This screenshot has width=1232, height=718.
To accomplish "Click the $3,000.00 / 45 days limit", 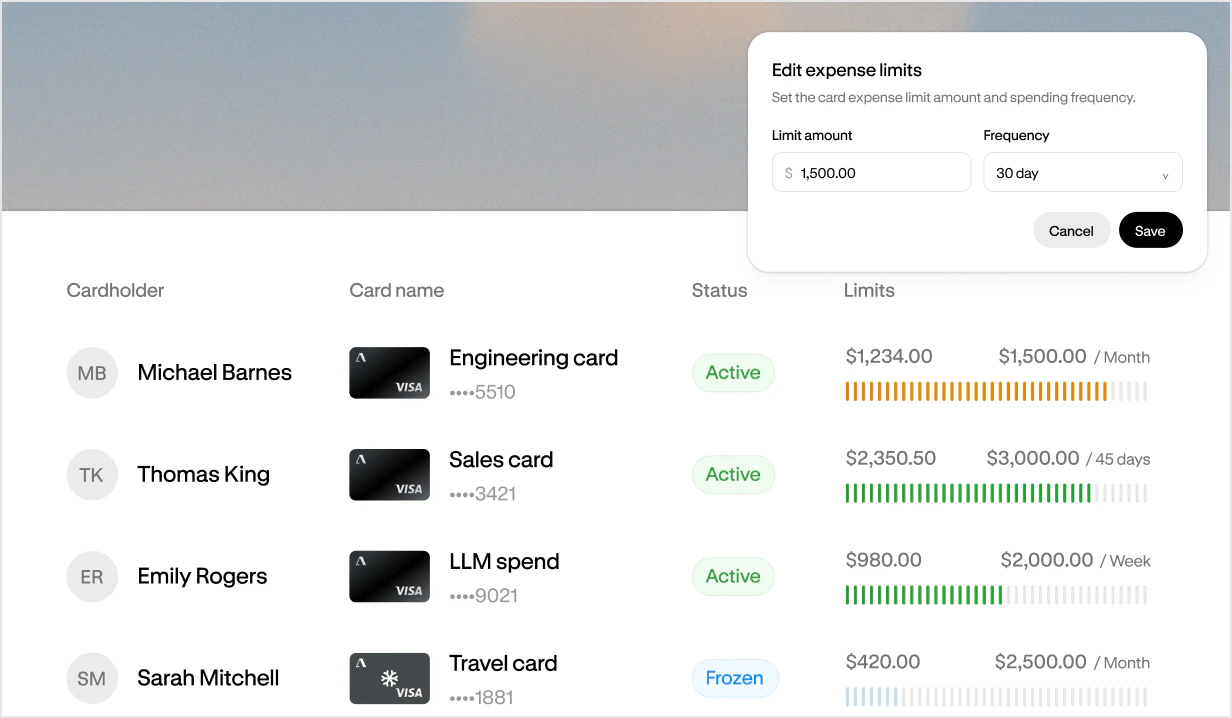I will [1068, 459].
